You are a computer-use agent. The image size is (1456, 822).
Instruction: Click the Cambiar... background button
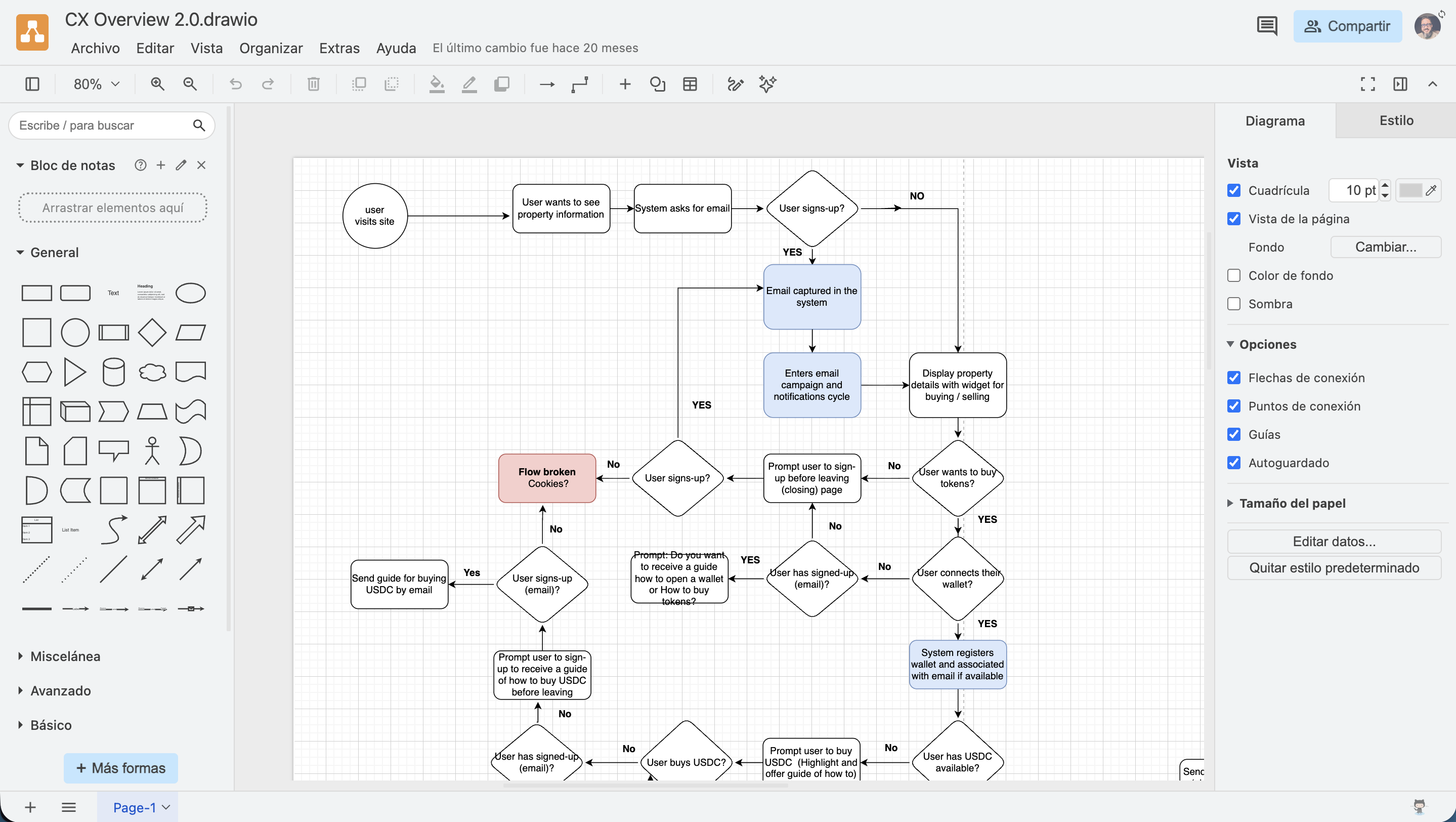1385,247
